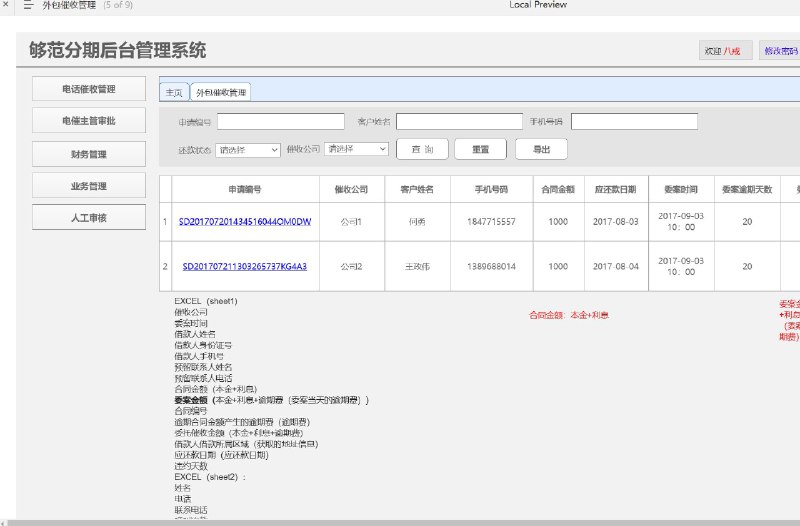
Task: Click the 催收公司 column header
Action: 352,189
